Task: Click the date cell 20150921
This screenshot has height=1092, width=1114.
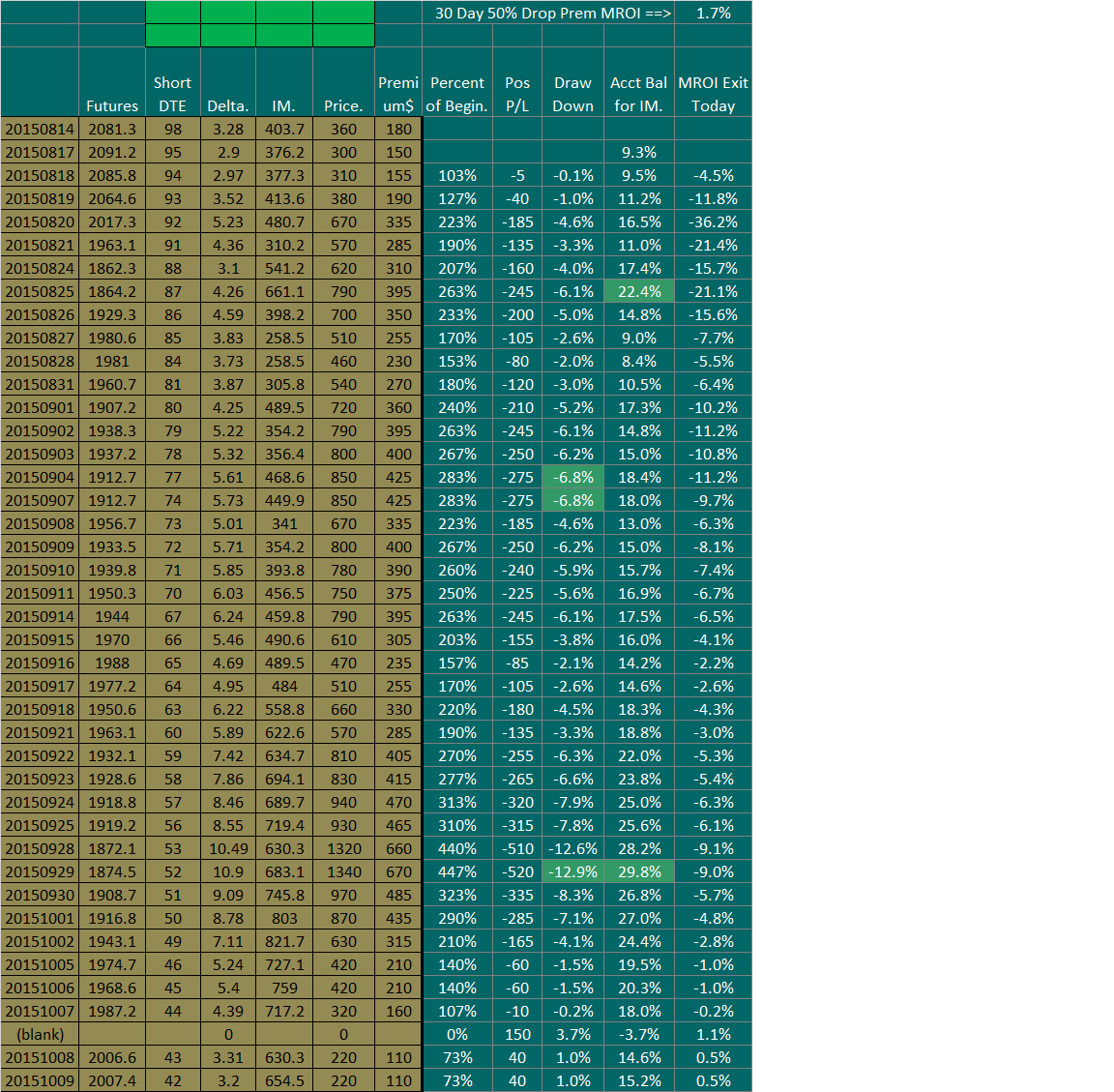Action: coord(40,733)
